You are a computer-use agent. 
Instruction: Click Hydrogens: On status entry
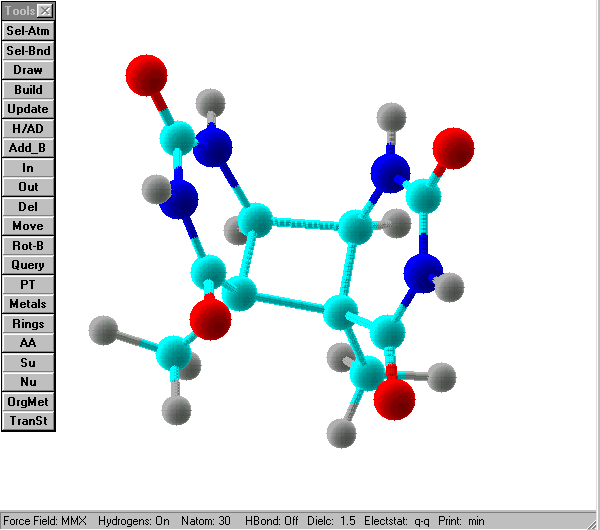134,521
